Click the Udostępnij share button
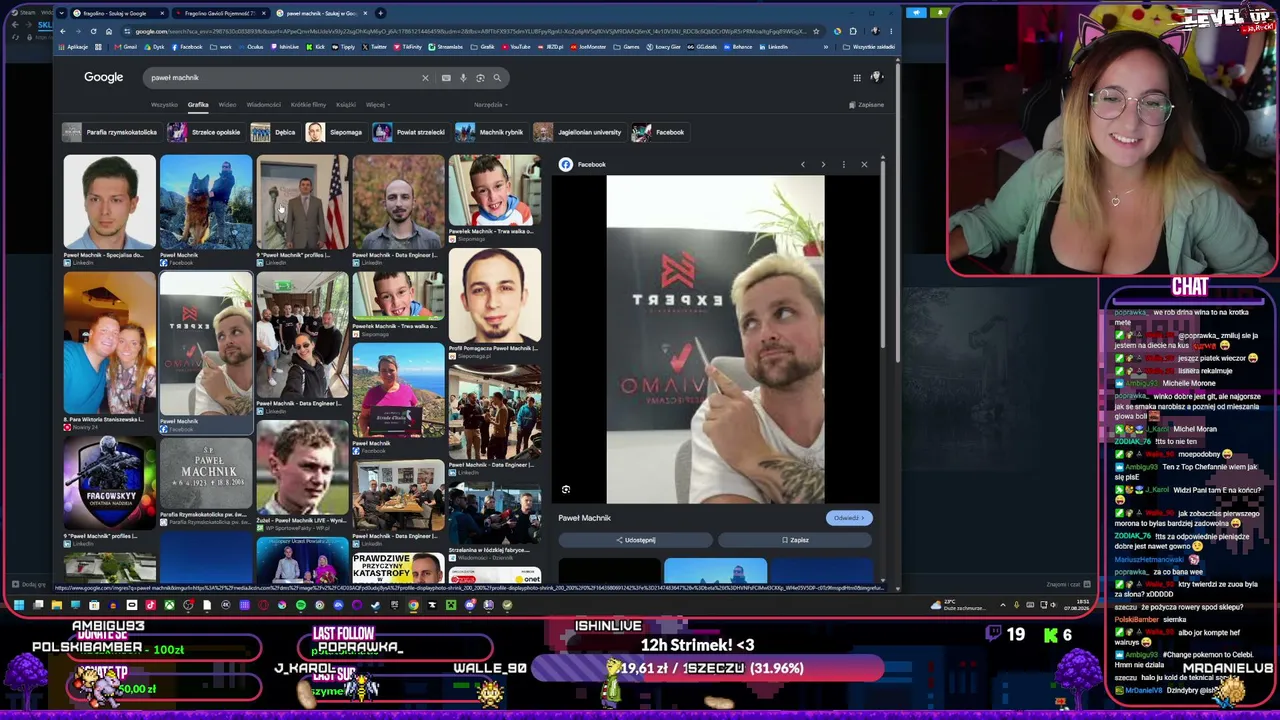The image size is (1280, 720). [x=637, y=540]
